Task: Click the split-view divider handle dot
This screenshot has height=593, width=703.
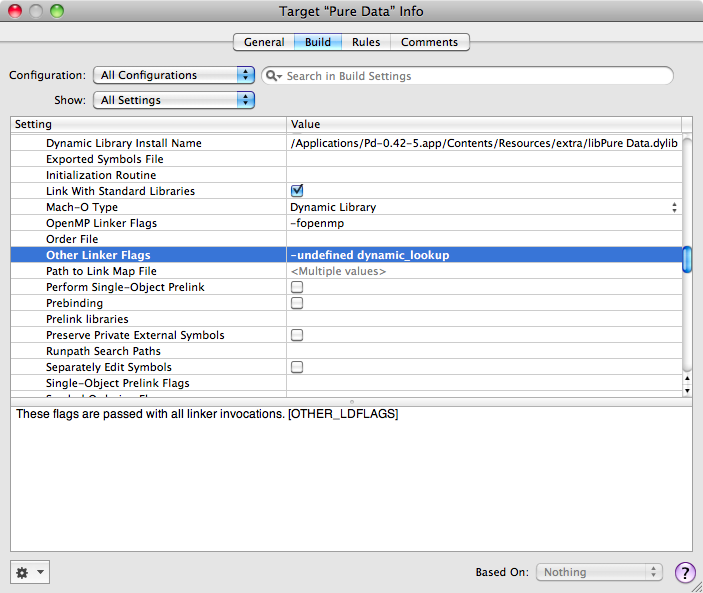Action: 352,402
